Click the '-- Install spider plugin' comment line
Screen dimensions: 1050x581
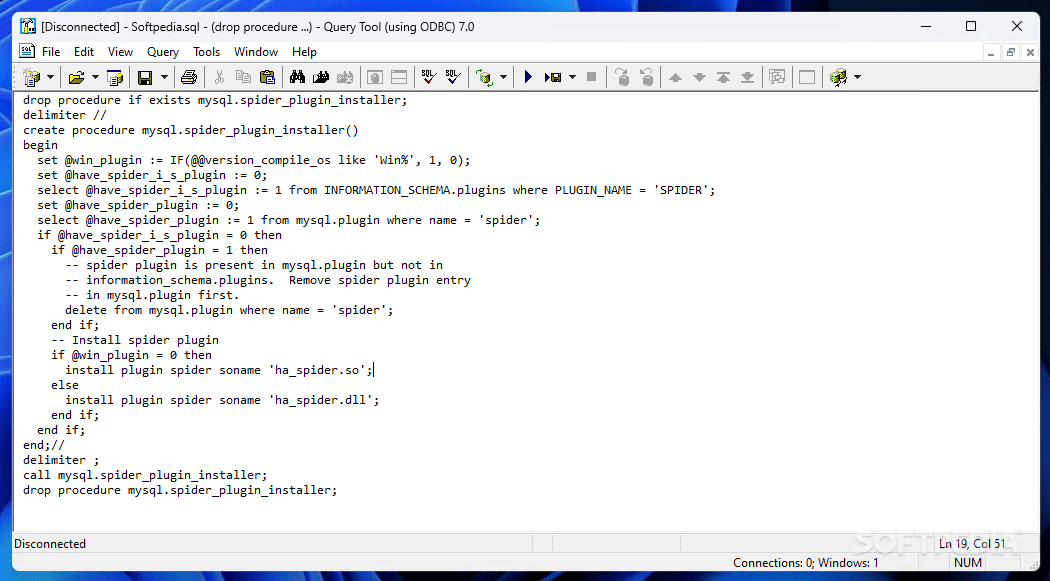click(x=135, y=340)
